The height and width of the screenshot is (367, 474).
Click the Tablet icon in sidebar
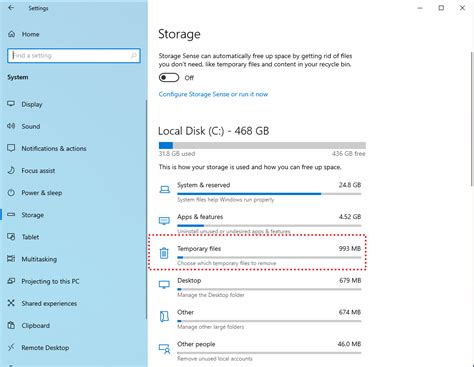11,237
